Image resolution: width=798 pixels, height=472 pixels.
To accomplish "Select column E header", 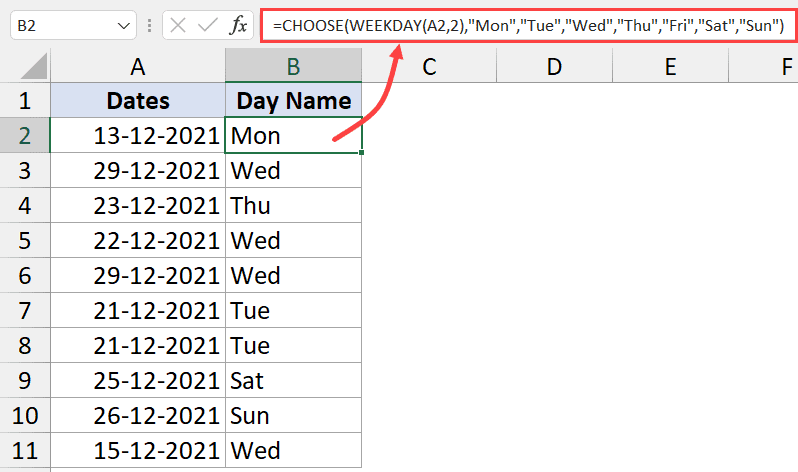I will click(670, 67).
